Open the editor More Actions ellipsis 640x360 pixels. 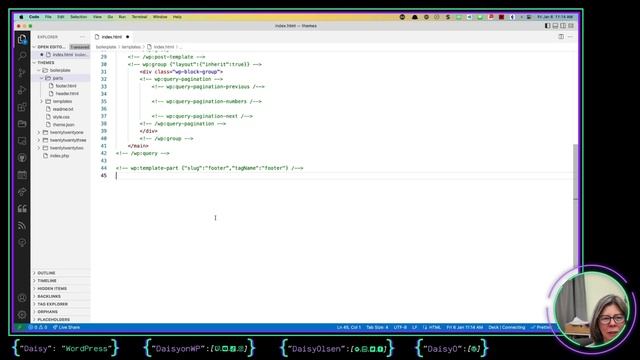click(x=570, y=37)
